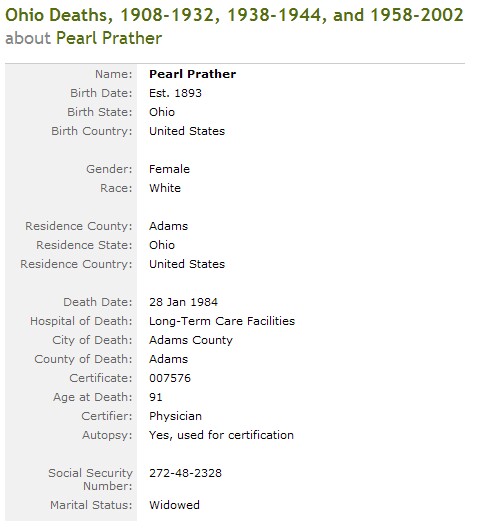Click the Female gender value
The image size is (479, 530).
tap(169, 169)
